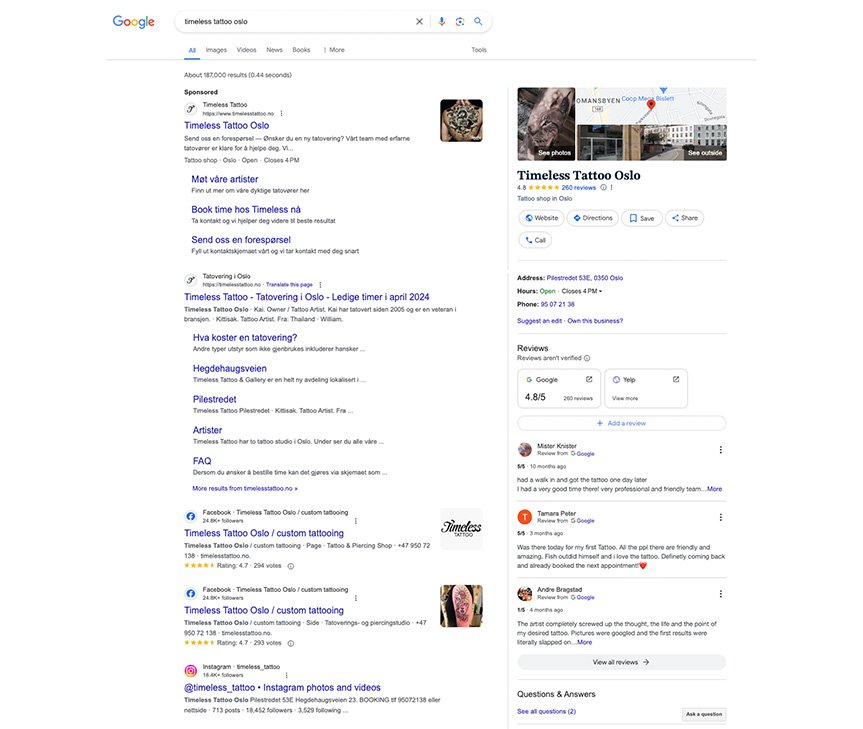The width and height of the screenshot is (863, 729).
Task: Go to Google homepage via logo
Action: coord(133,21)
